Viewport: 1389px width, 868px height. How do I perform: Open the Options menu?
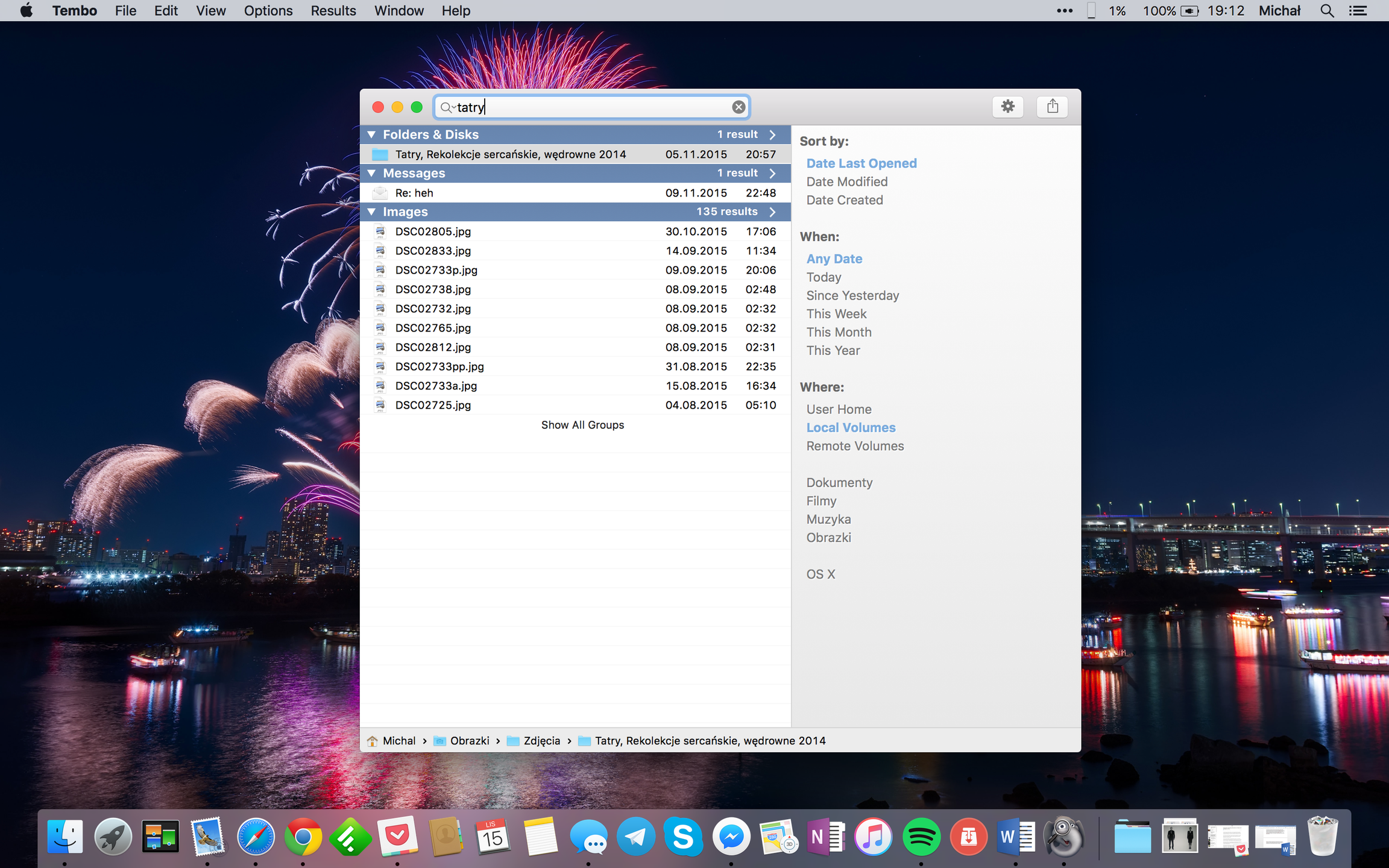[268, 11]
